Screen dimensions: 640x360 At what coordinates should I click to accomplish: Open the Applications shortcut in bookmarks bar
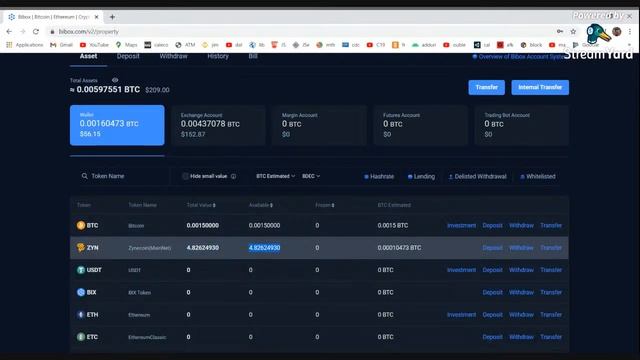25,45
